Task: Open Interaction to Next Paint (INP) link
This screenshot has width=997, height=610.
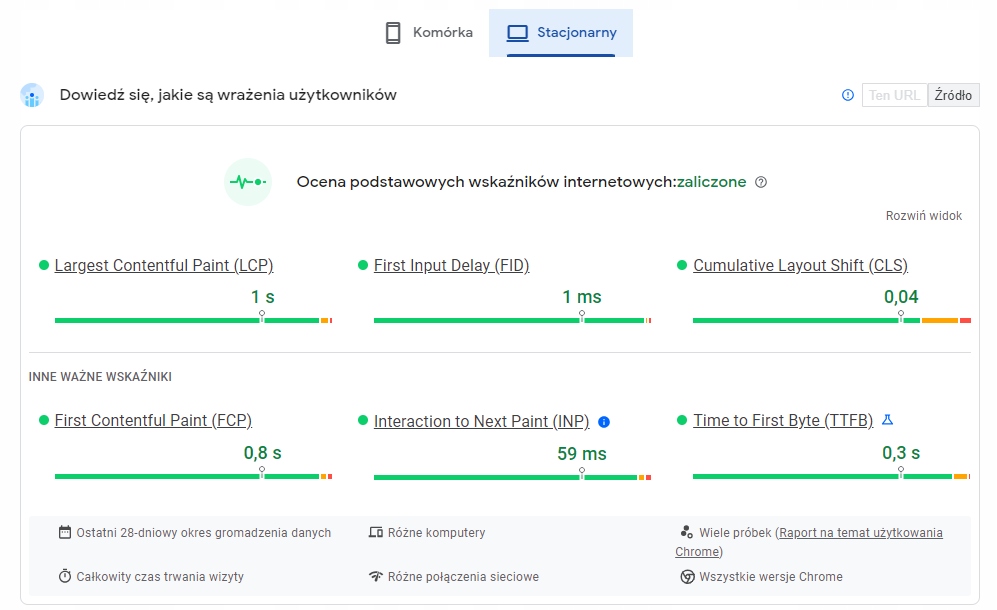Action: pyautogui.click(x=481, y=422)
